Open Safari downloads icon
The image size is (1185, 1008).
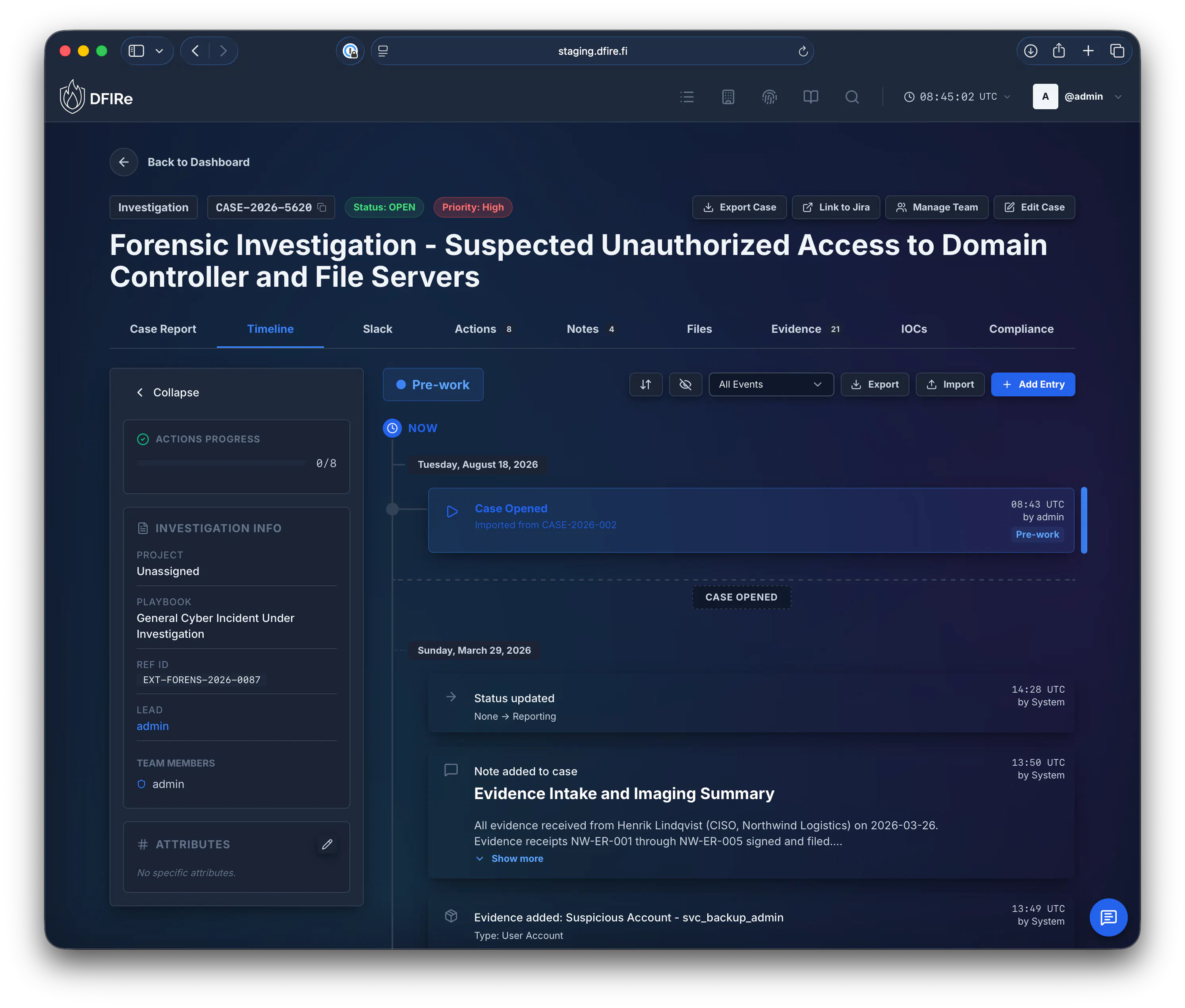coord(1031,51)
